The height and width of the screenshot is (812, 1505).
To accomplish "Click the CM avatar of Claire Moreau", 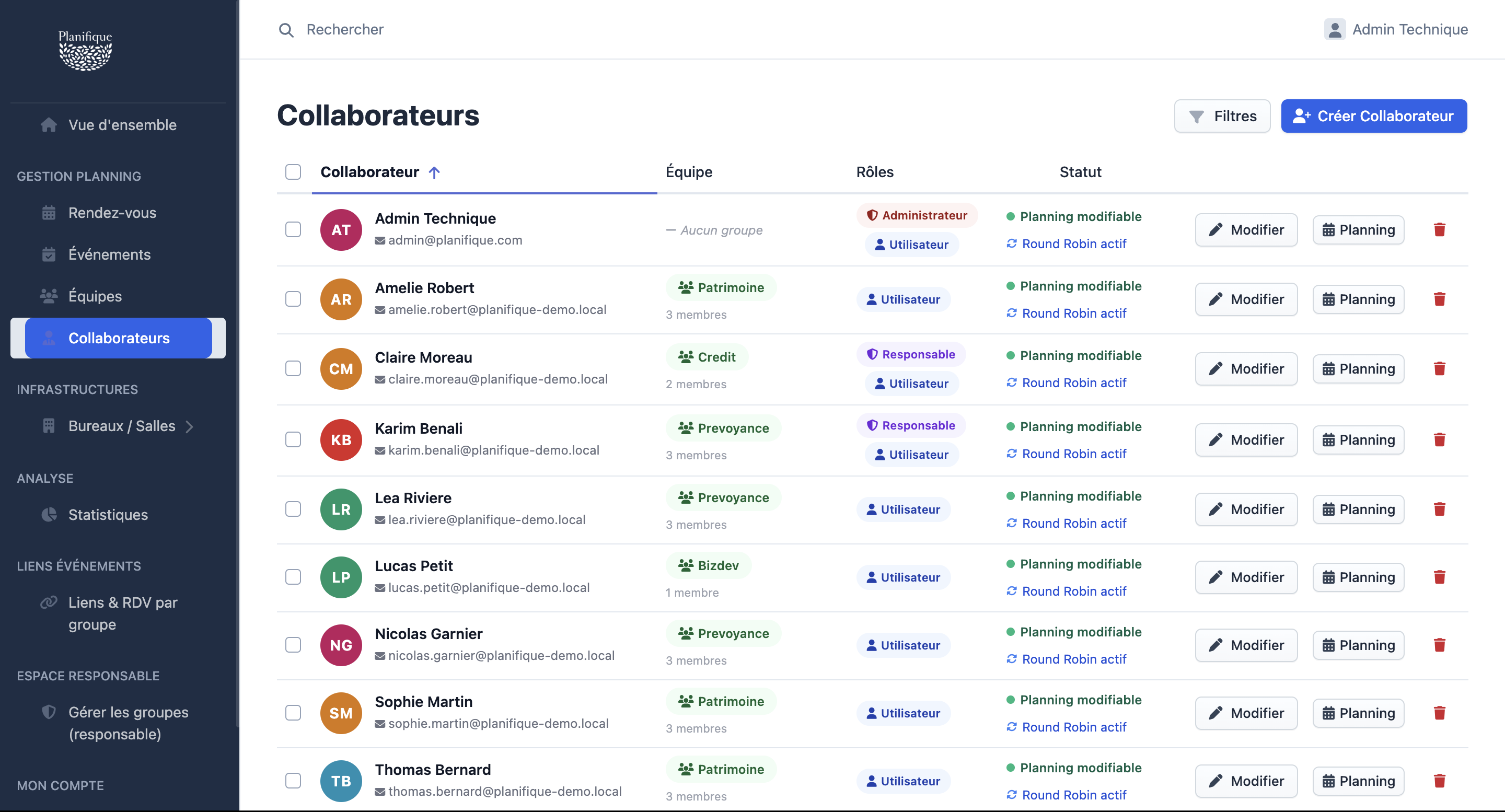I will click(x=341, y=368).
